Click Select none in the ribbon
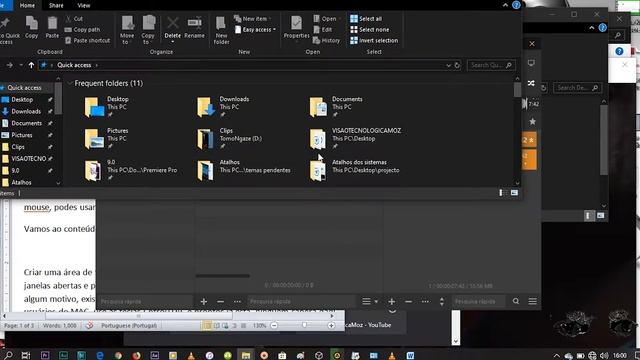 (370, 29)
